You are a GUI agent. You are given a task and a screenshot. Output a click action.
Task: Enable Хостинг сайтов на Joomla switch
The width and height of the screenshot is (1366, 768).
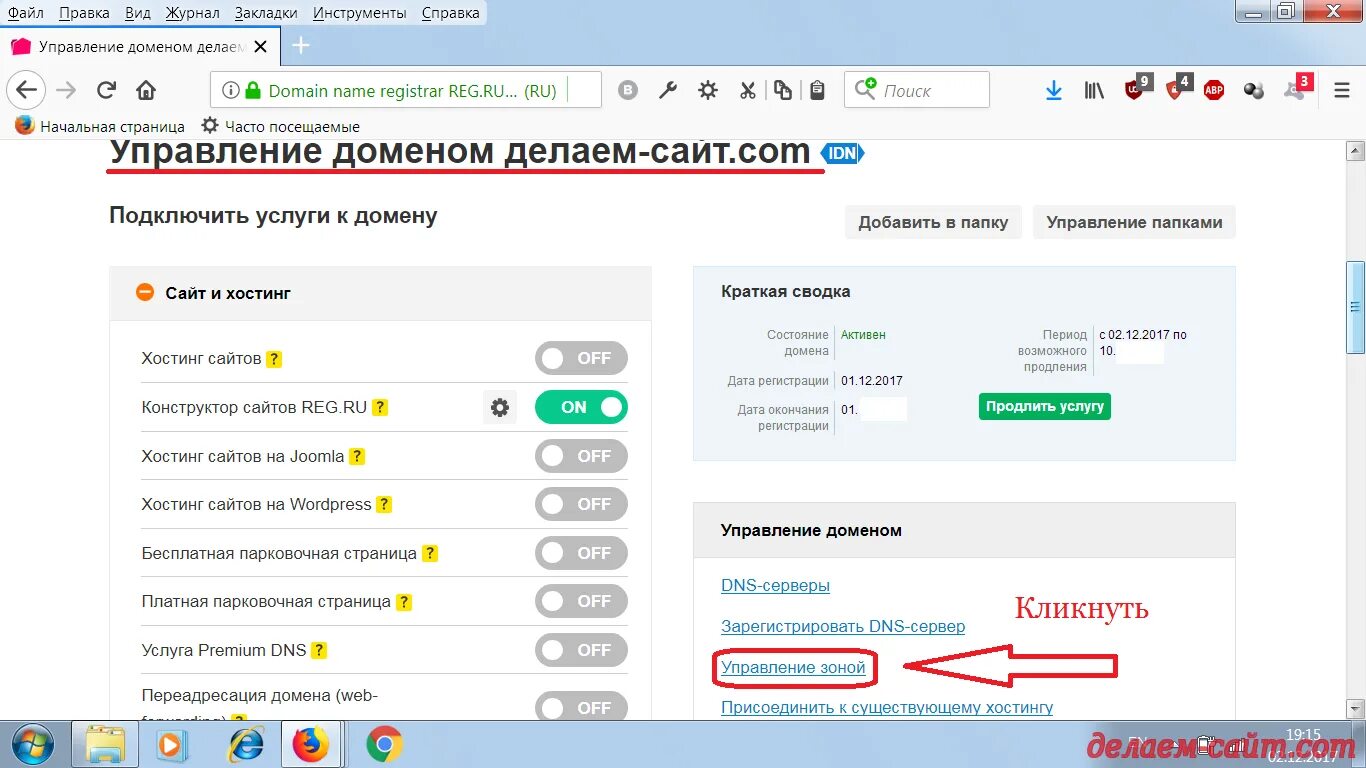point(581,456)
